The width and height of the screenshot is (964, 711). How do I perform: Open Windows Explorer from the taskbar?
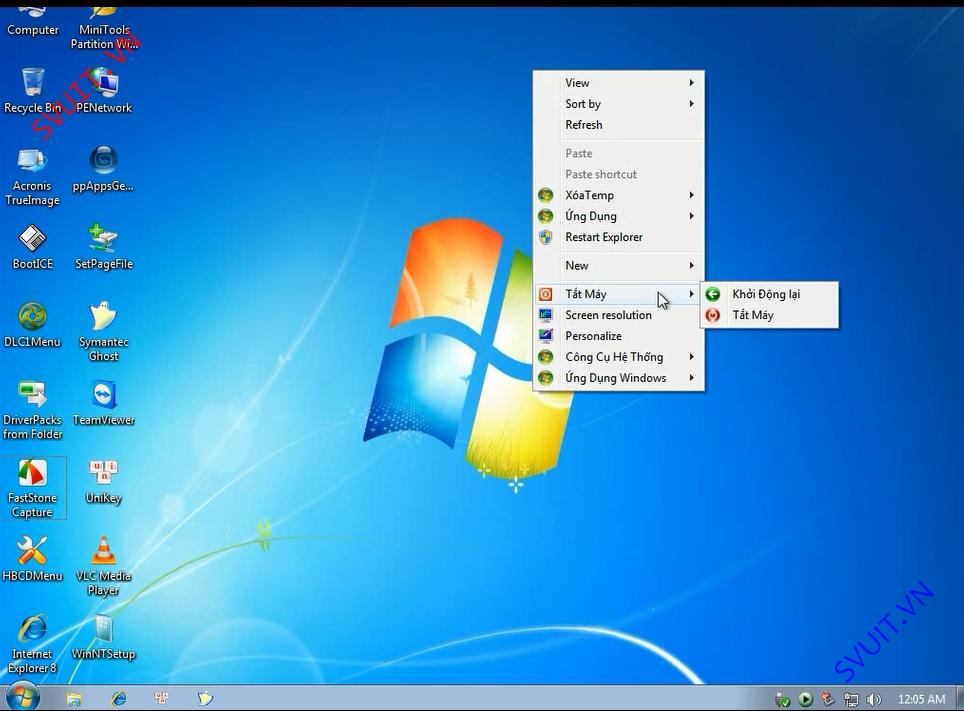74,699
